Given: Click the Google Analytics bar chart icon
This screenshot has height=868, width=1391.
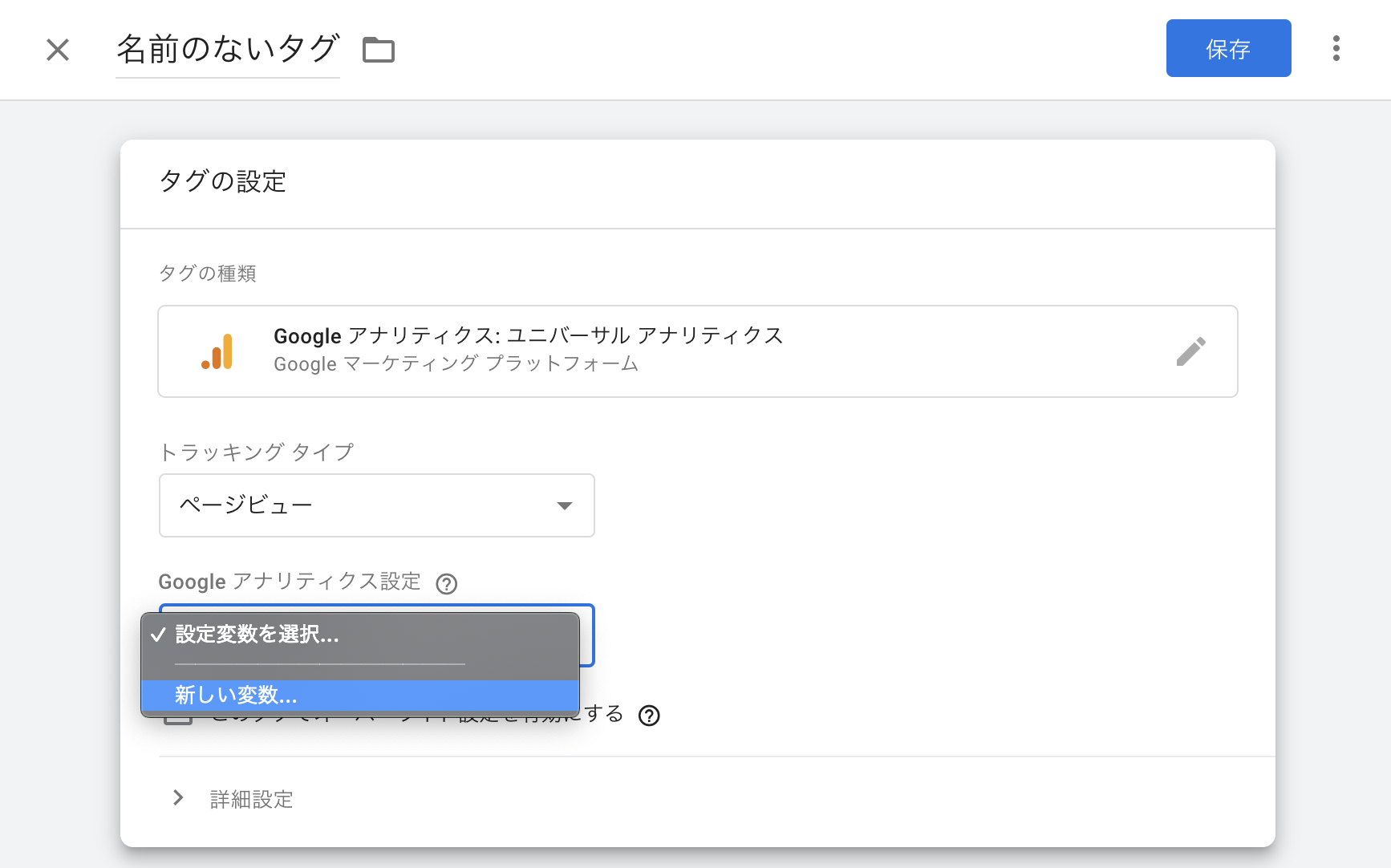Looking at the screenshot, I should tap(217, 351).
